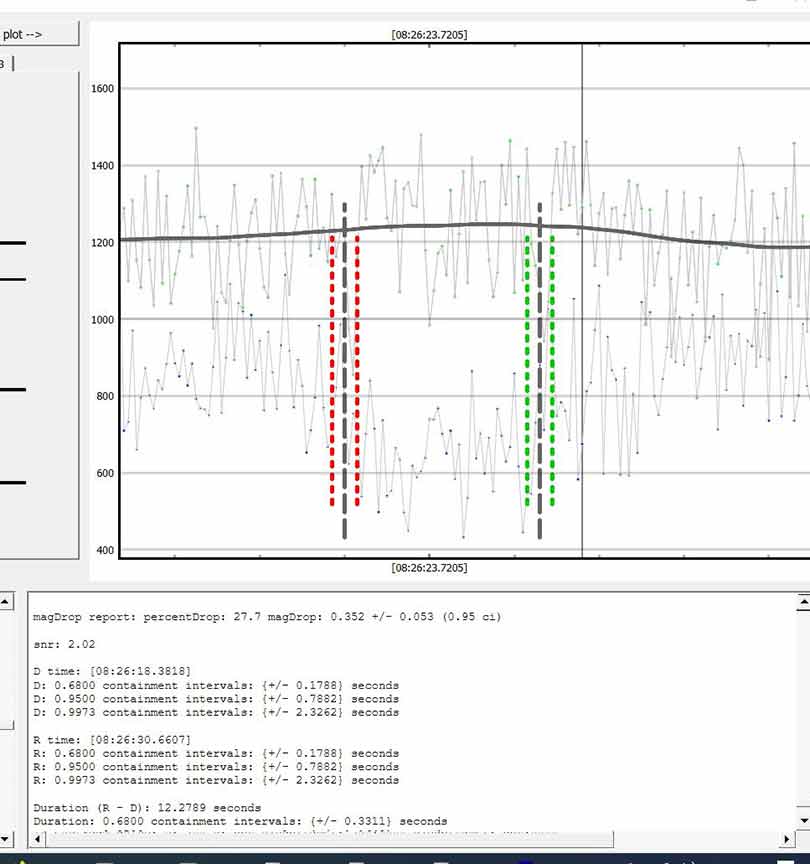The width and height of the screenshot is (810, 864).
Task: Click the "R: 0.9973 containment intervals" line
Action: [216, 780]
